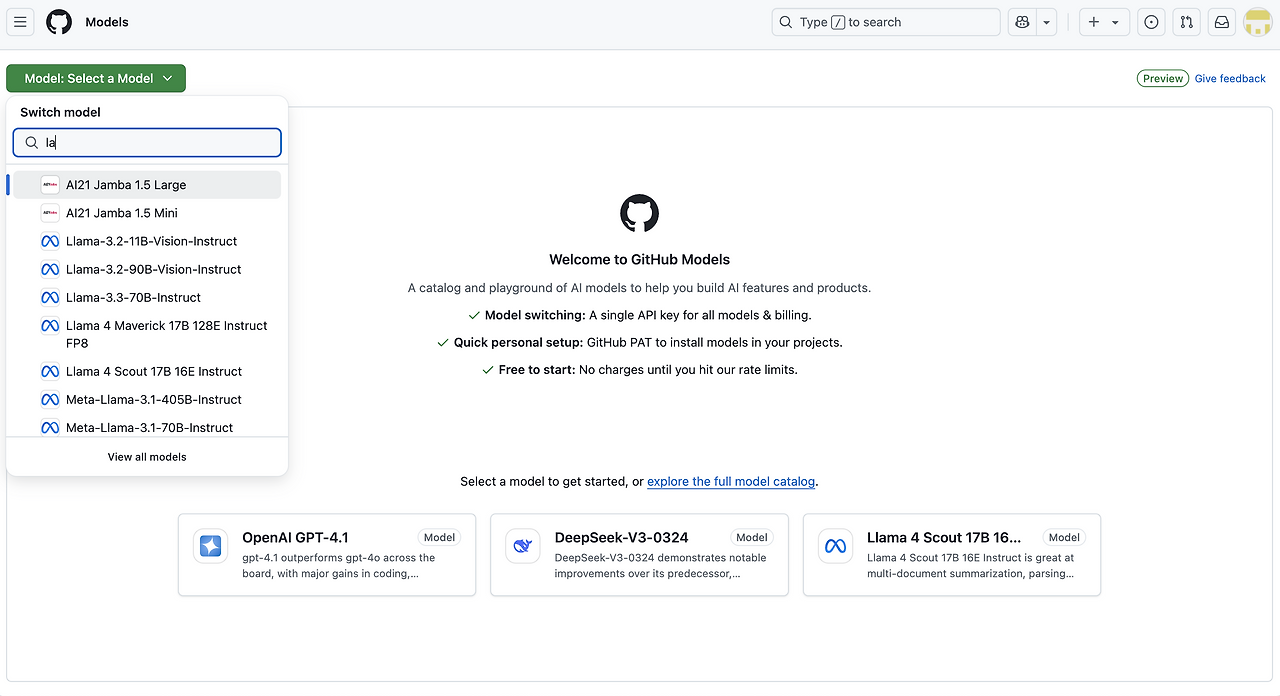Select Meta-Llama-3.1-70B-Instruct model
The width and height of the screenshot is (1280, 696).
tap(147, 427)
